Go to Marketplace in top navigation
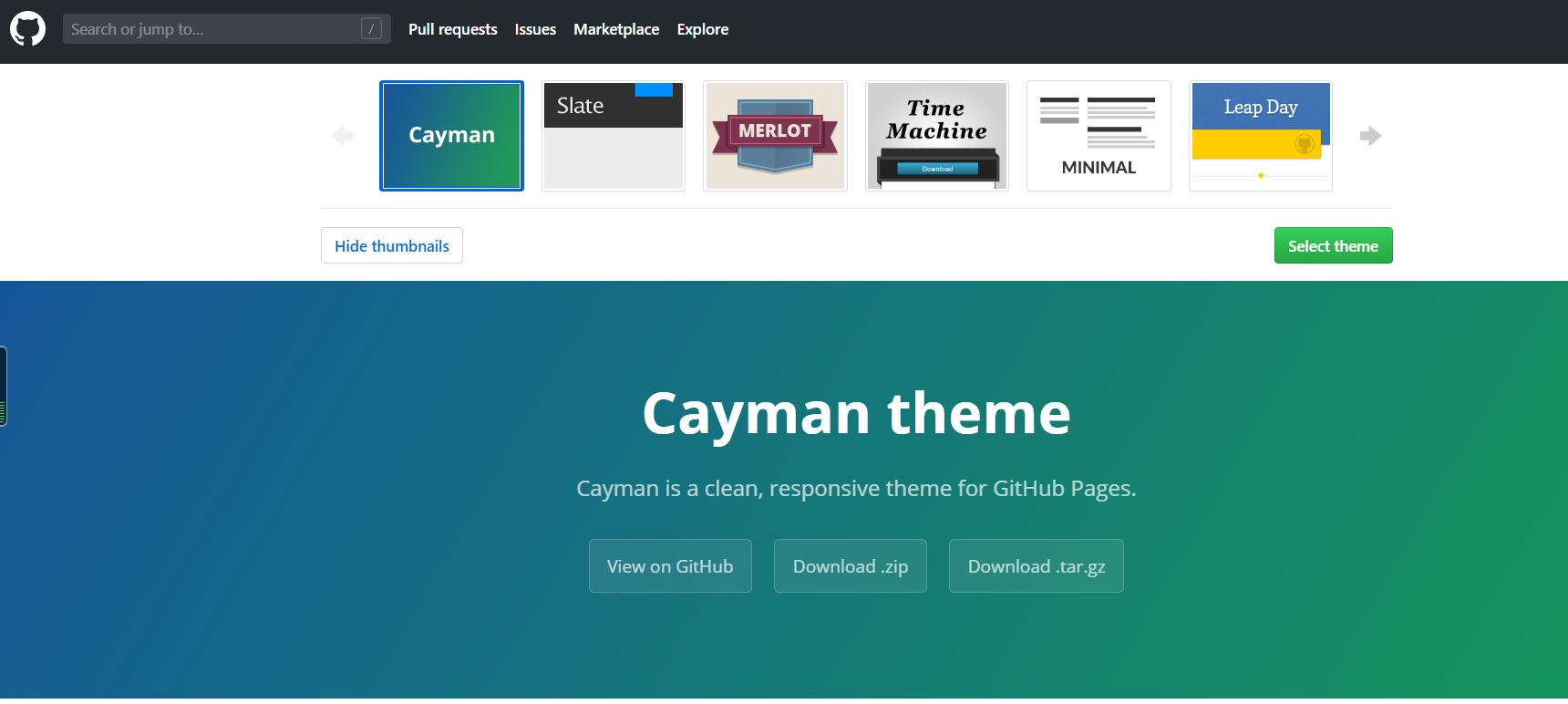 click(x=616, y=29)
